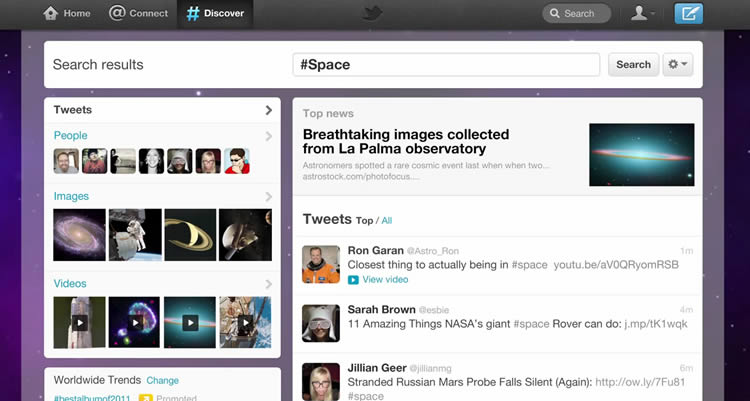This screenshot has width=750, height=401.
Task: Click the View video link
Action: (385, 279)
